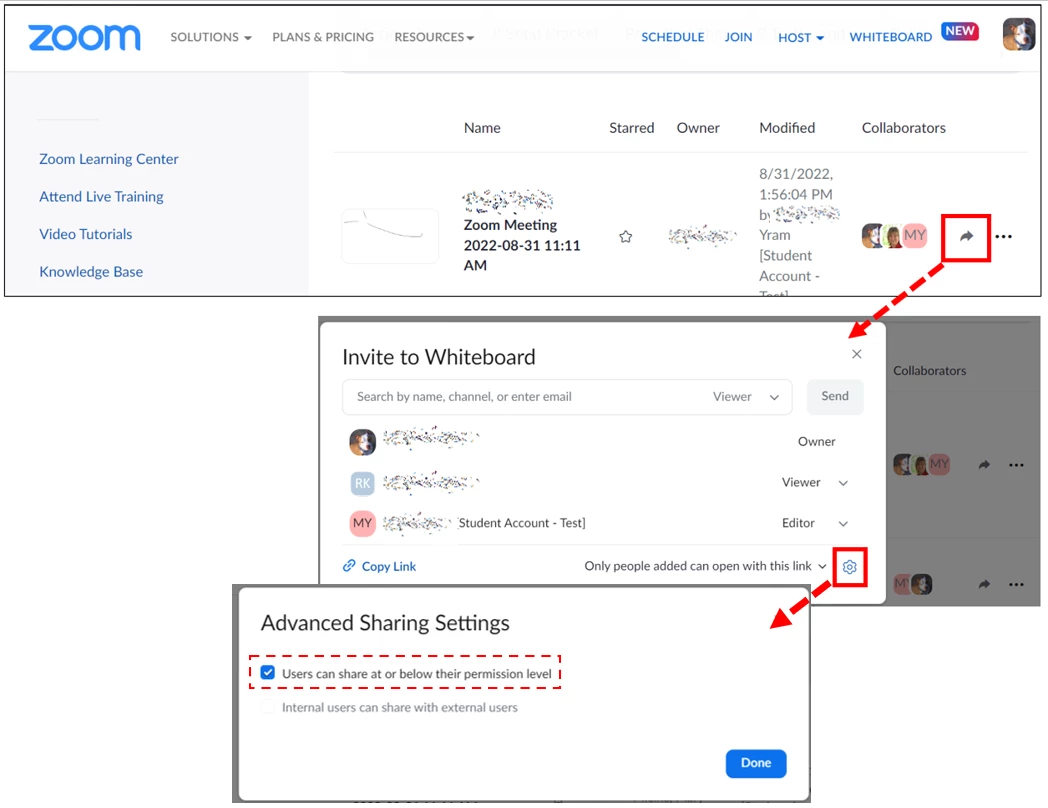Click the Owner column header
1048x808 pixels.
(698, 128)
